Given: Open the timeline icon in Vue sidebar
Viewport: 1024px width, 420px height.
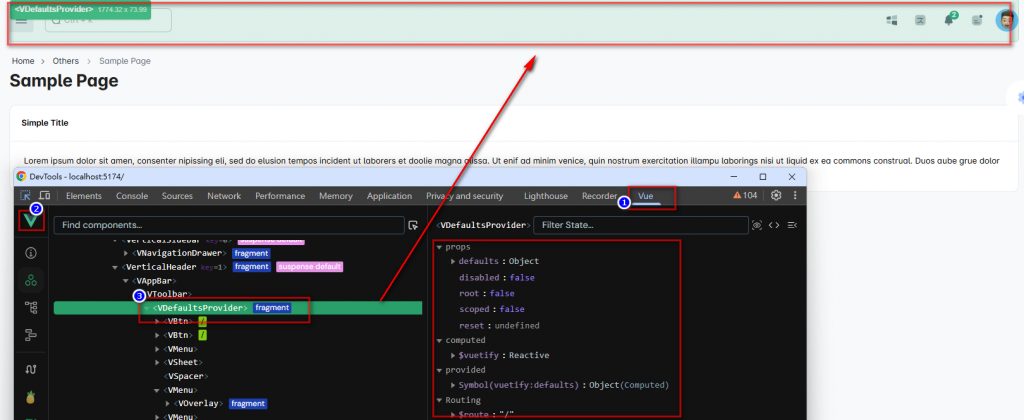Looking at the screenshot, I should pos(31,335).
